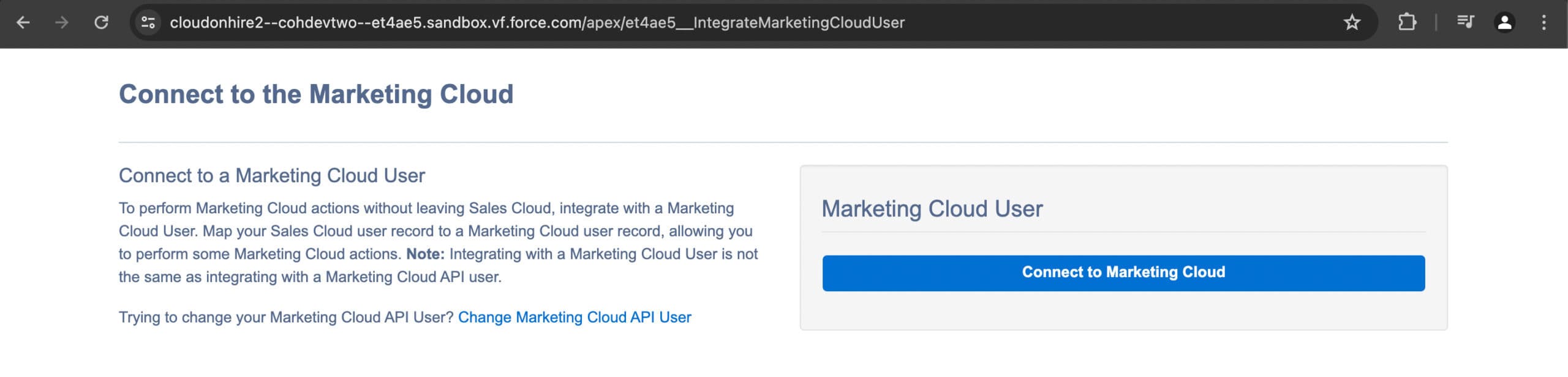Screen dimensions: 1568x377
Task: Click 'Trying to change your Marketing Cloud API User?' text
Action: tap(286, 317)
